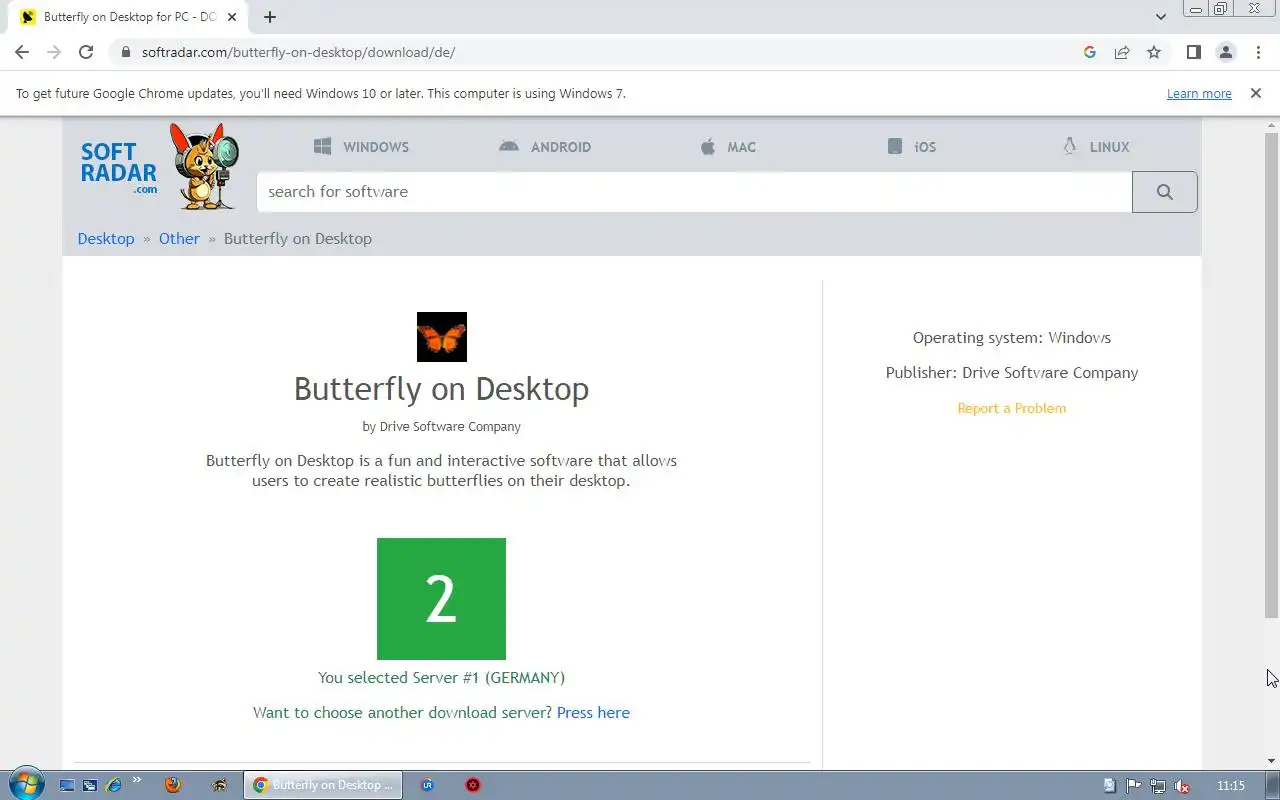Open the Chrome profile menu
This screenshot has width=1280, height=800.
[1225, 52]
